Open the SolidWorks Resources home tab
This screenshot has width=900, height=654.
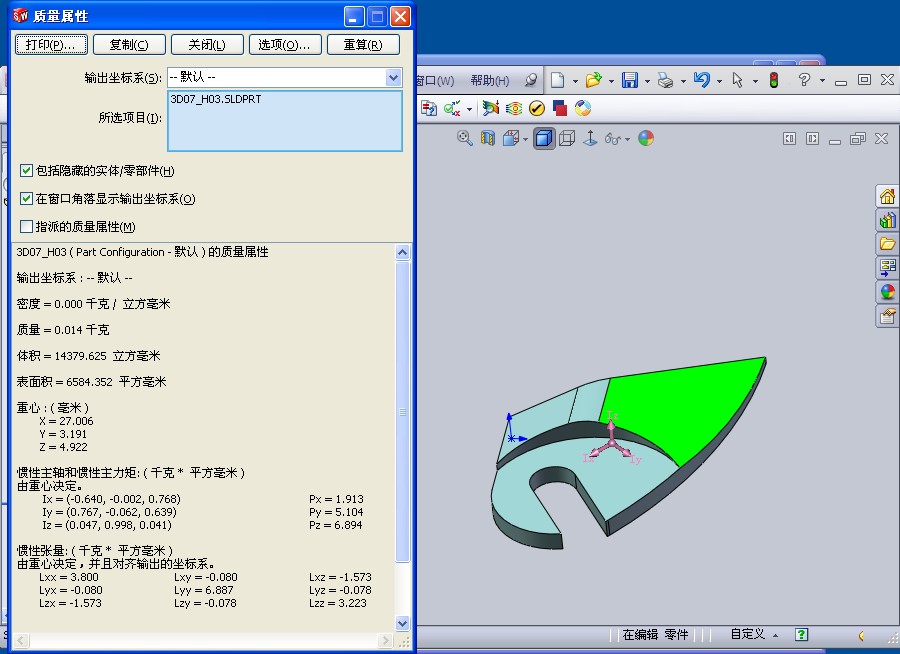(x=886, y=196)
